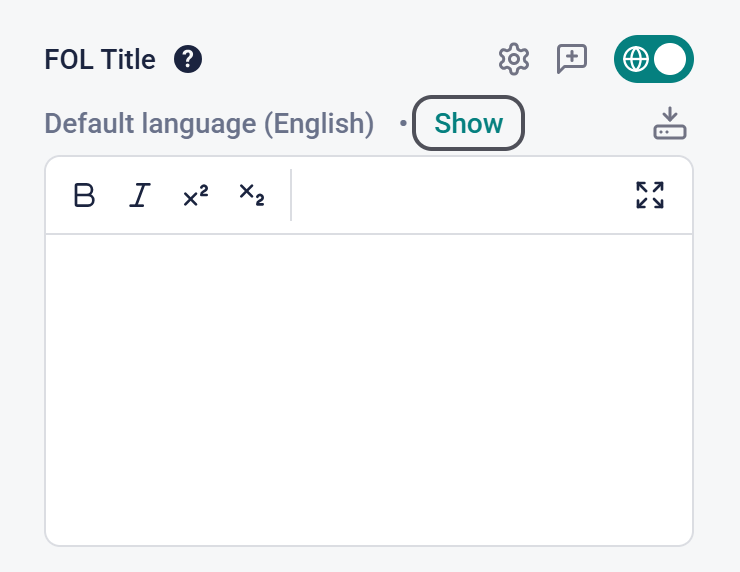
Task: Enable superscript formatting
Action: click(196, 195)
